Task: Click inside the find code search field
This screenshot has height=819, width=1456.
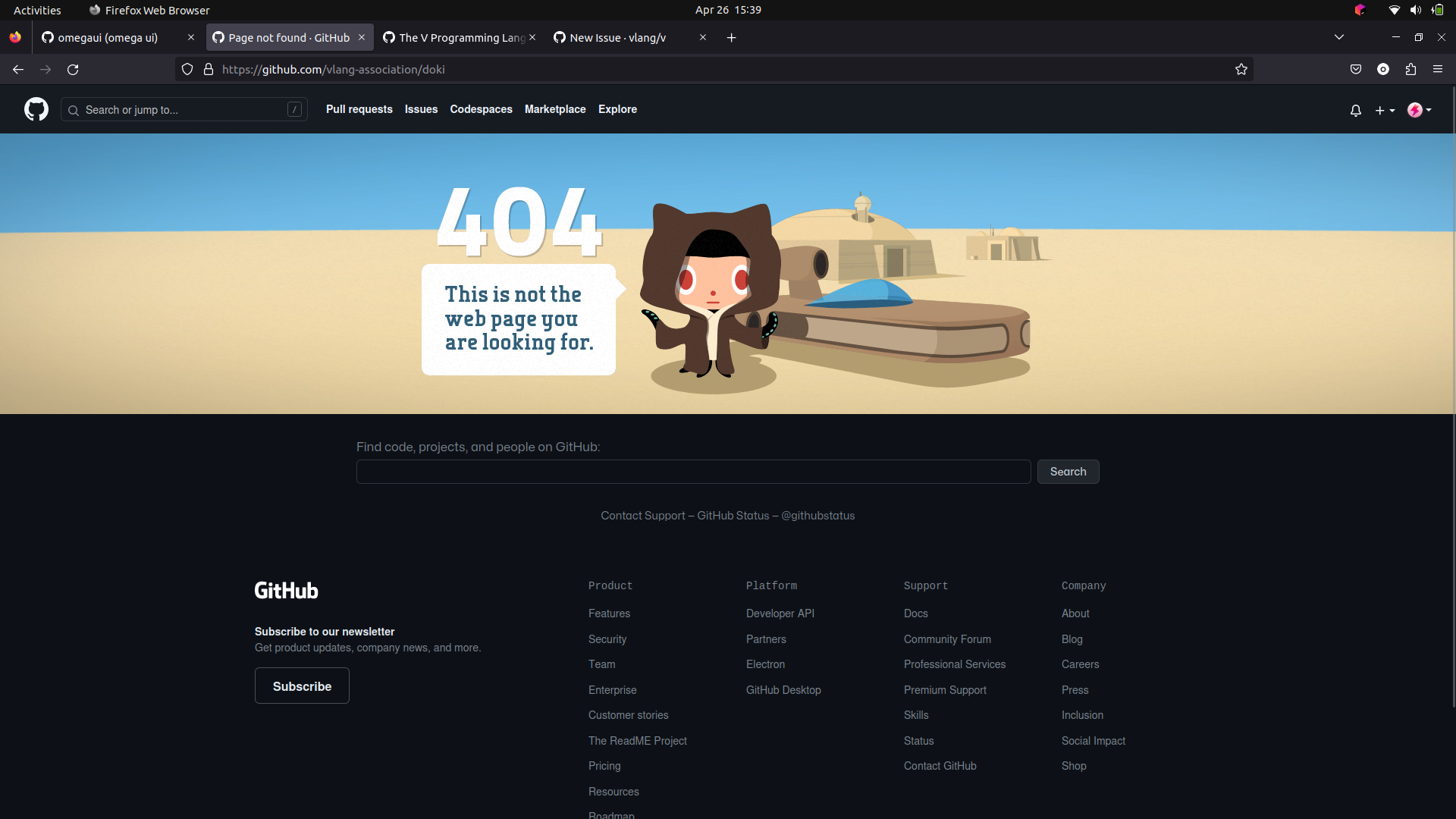Action: click(x=693, y=471)
